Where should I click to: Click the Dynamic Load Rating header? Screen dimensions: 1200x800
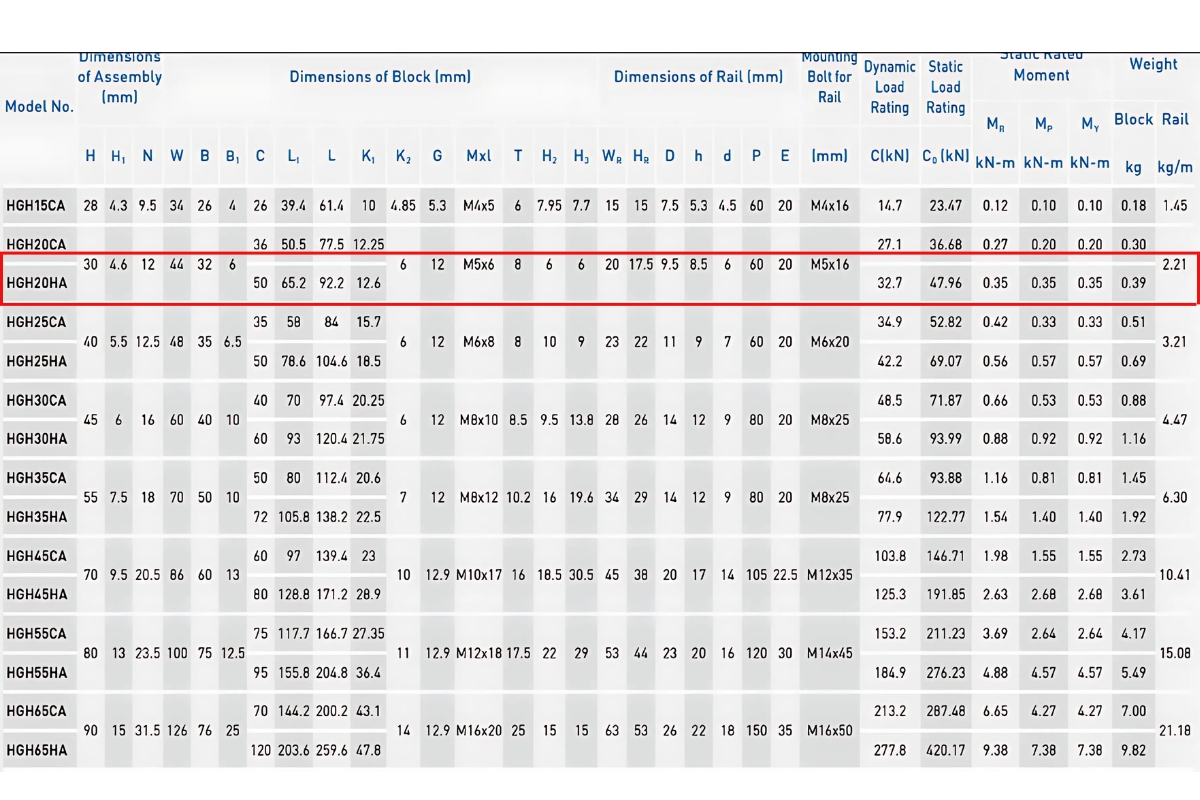click(889, 87)
